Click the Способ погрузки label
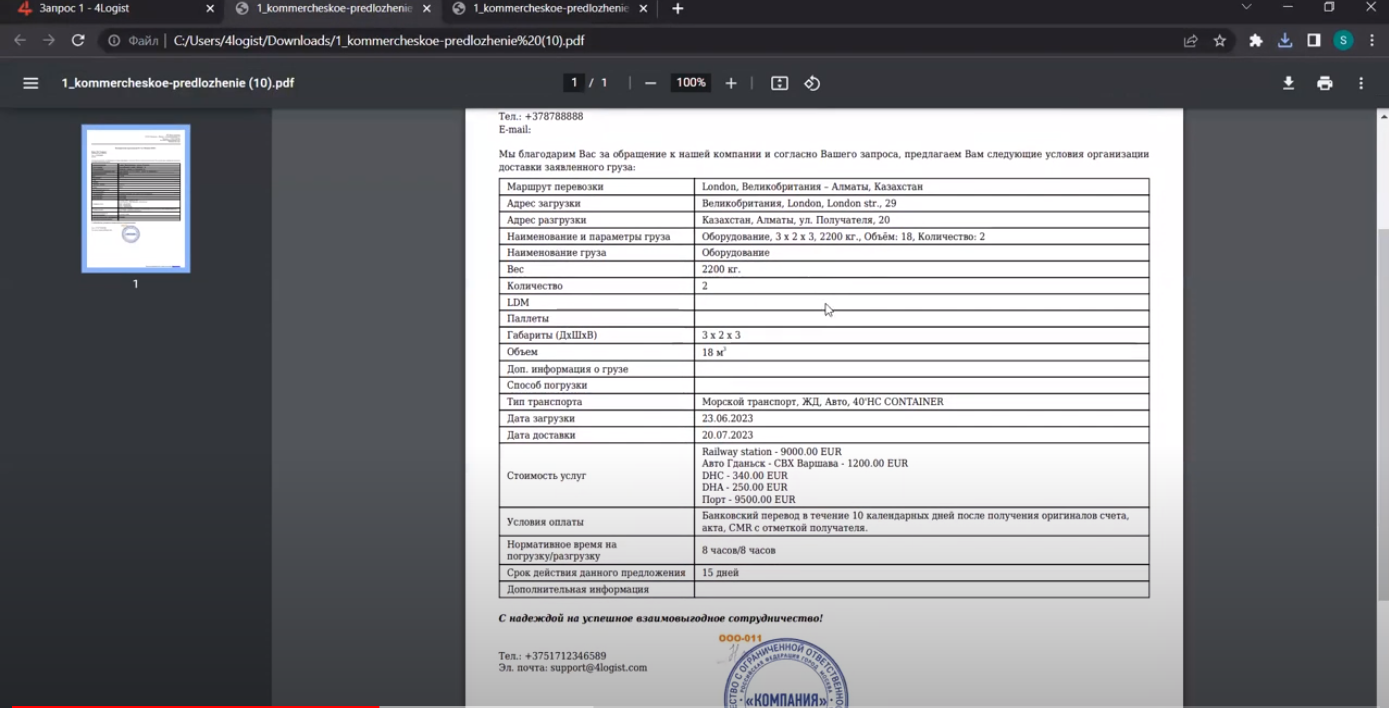 [x=547, y=386]
